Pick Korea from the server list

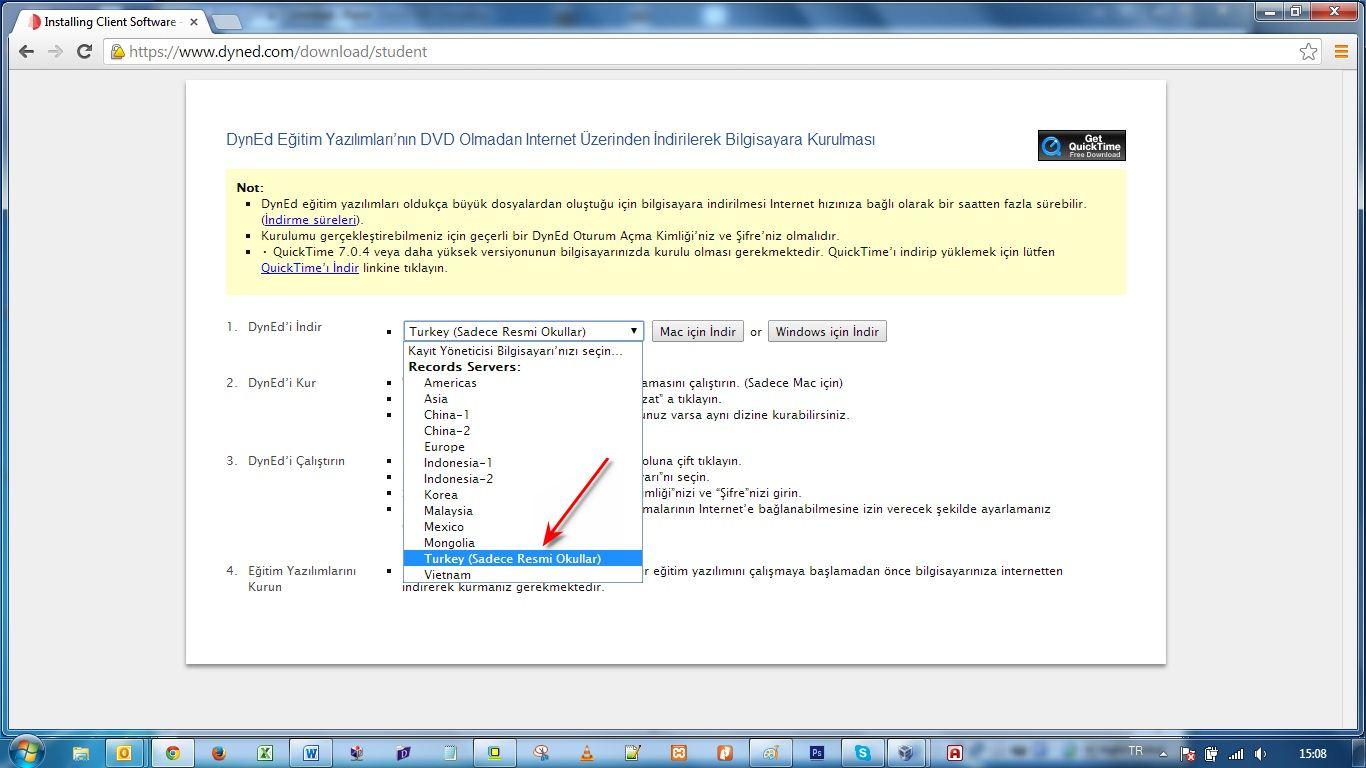[523, 495]
